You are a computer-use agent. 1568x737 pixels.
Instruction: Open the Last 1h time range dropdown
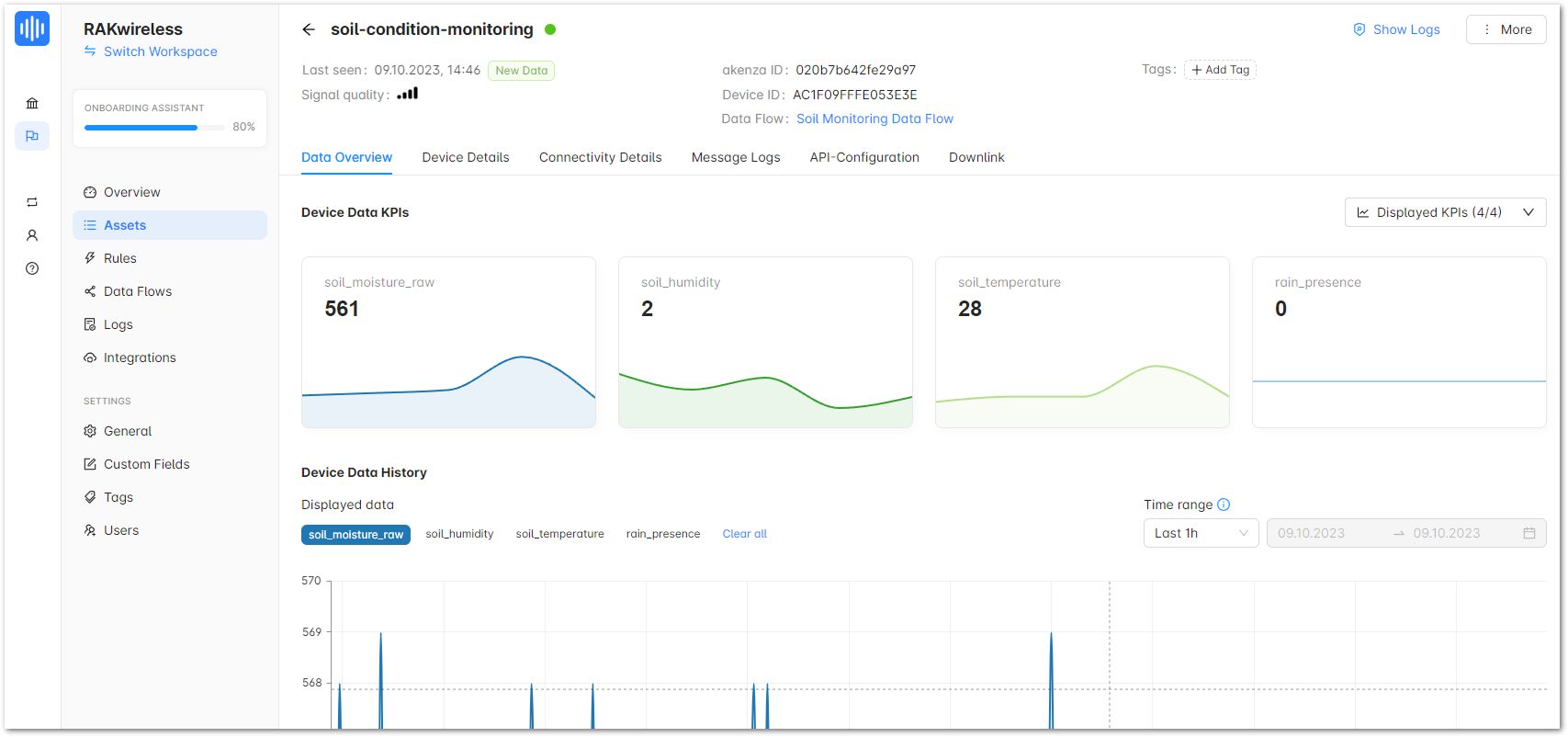[1201, 533]
